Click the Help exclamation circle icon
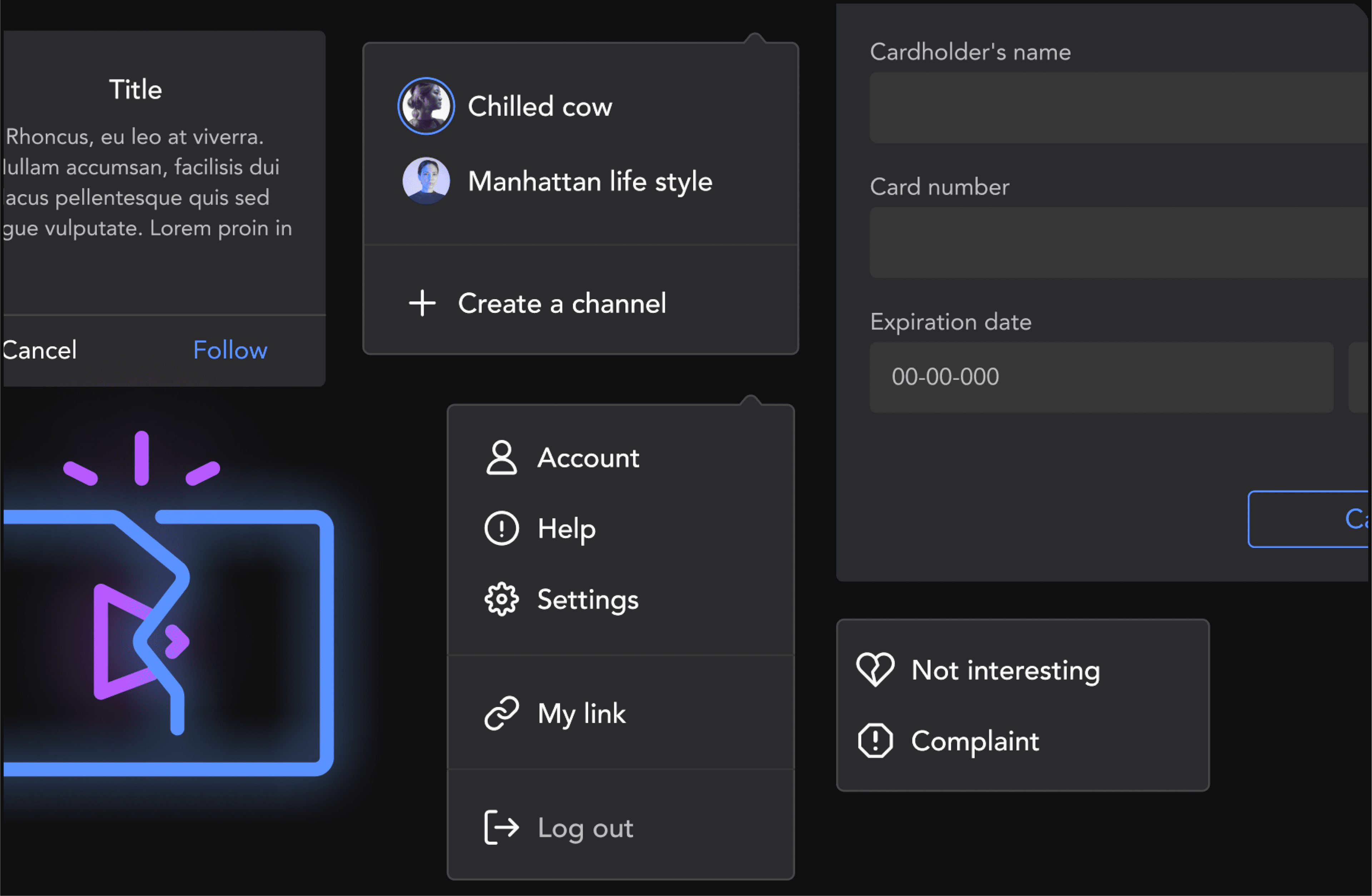1372x896 pixels. (502, 528)
